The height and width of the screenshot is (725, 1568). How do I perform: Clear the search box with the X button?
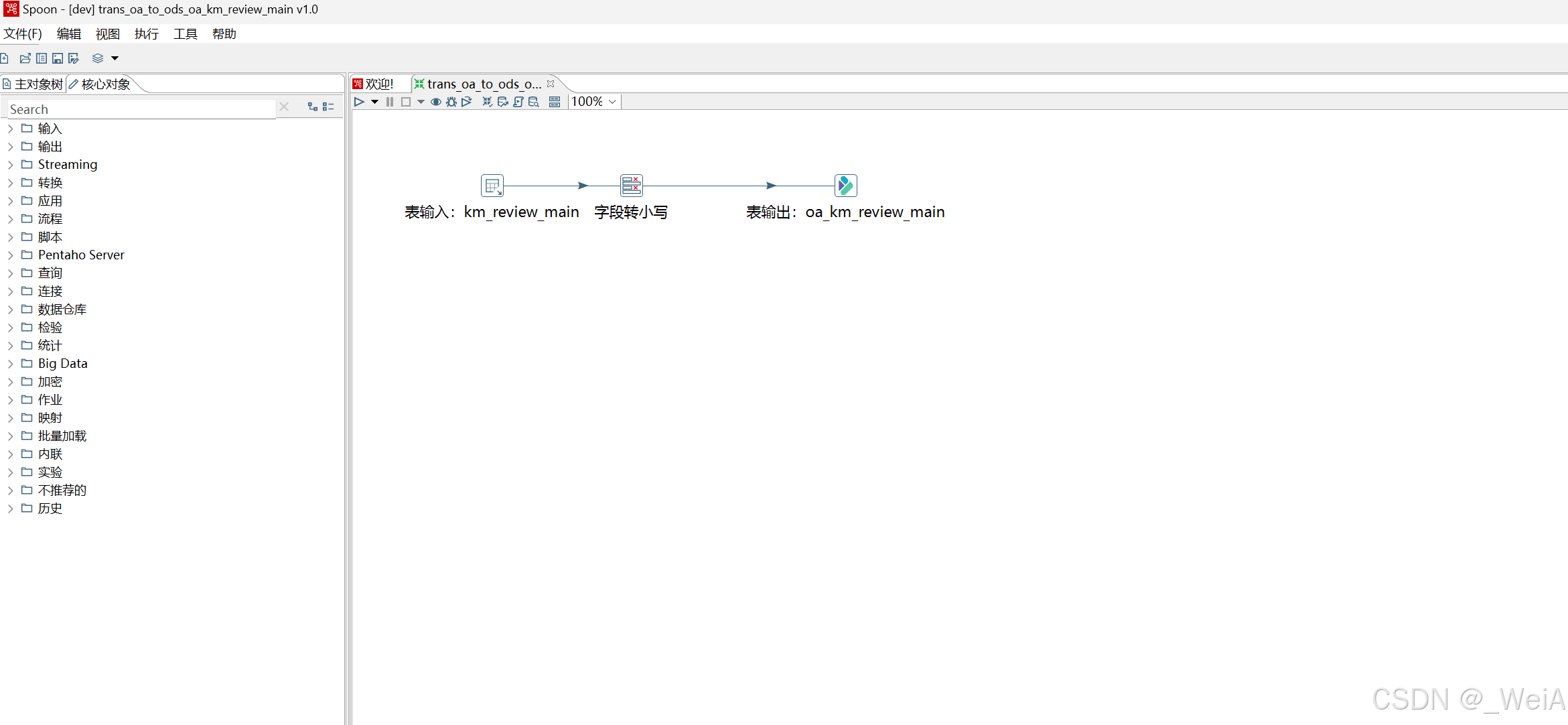click(x=284, y=107)
